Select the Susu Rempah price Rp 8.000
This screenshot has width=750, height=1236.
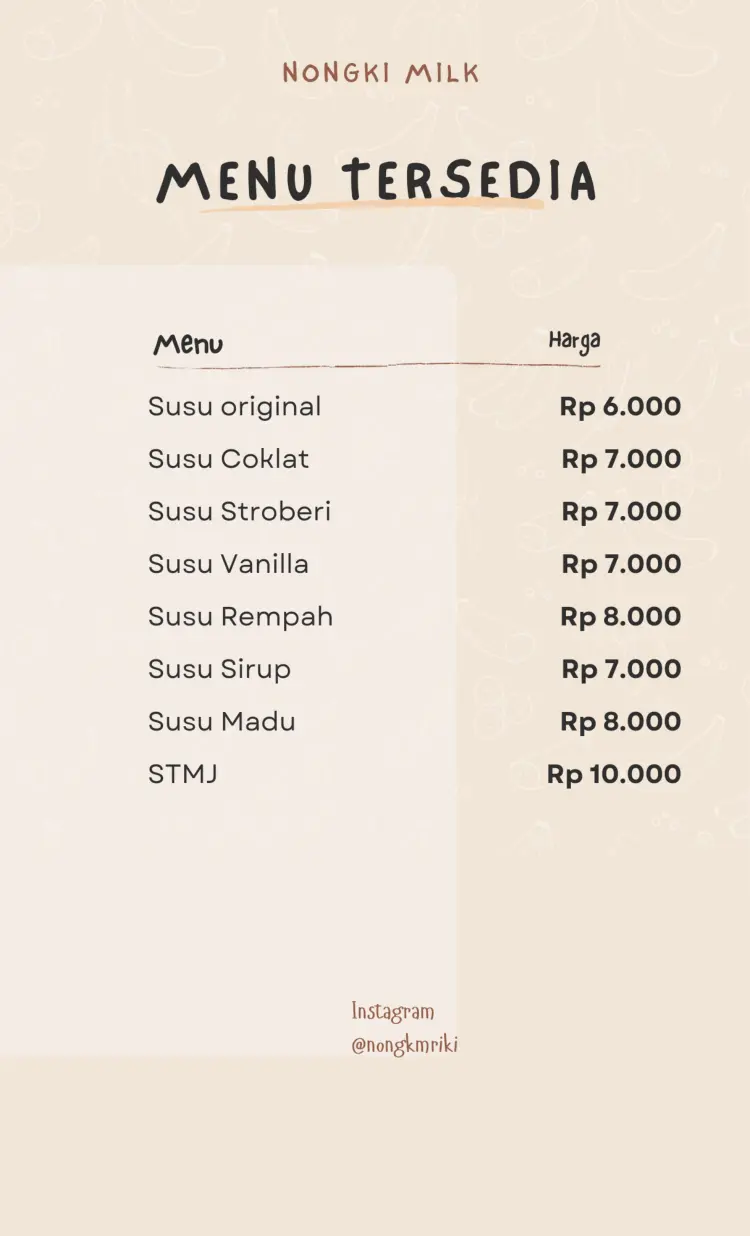[x=620, y=617]
